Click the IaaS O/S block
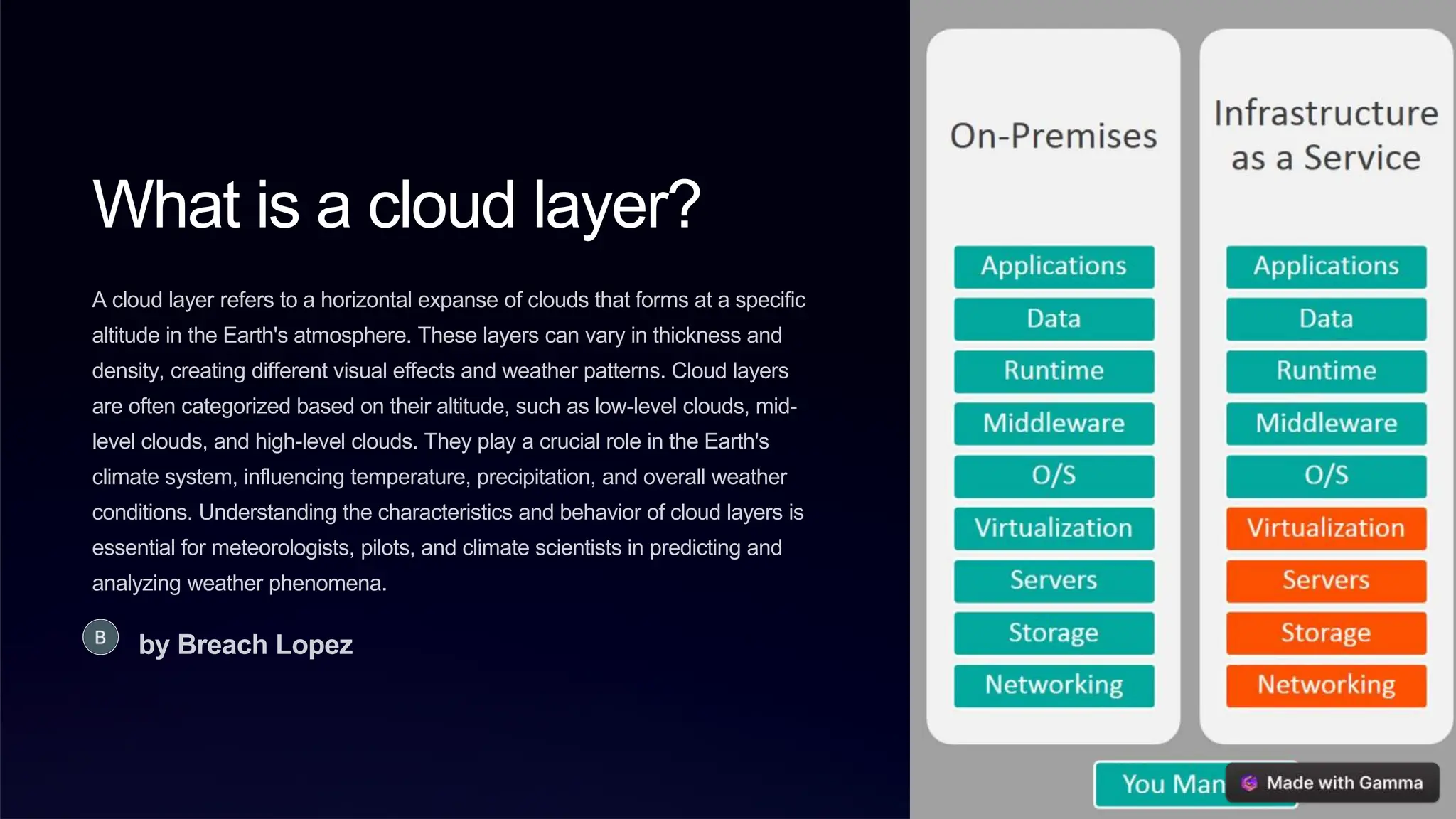Viewport: 1456px width, 819px height. pos(1326,476)
